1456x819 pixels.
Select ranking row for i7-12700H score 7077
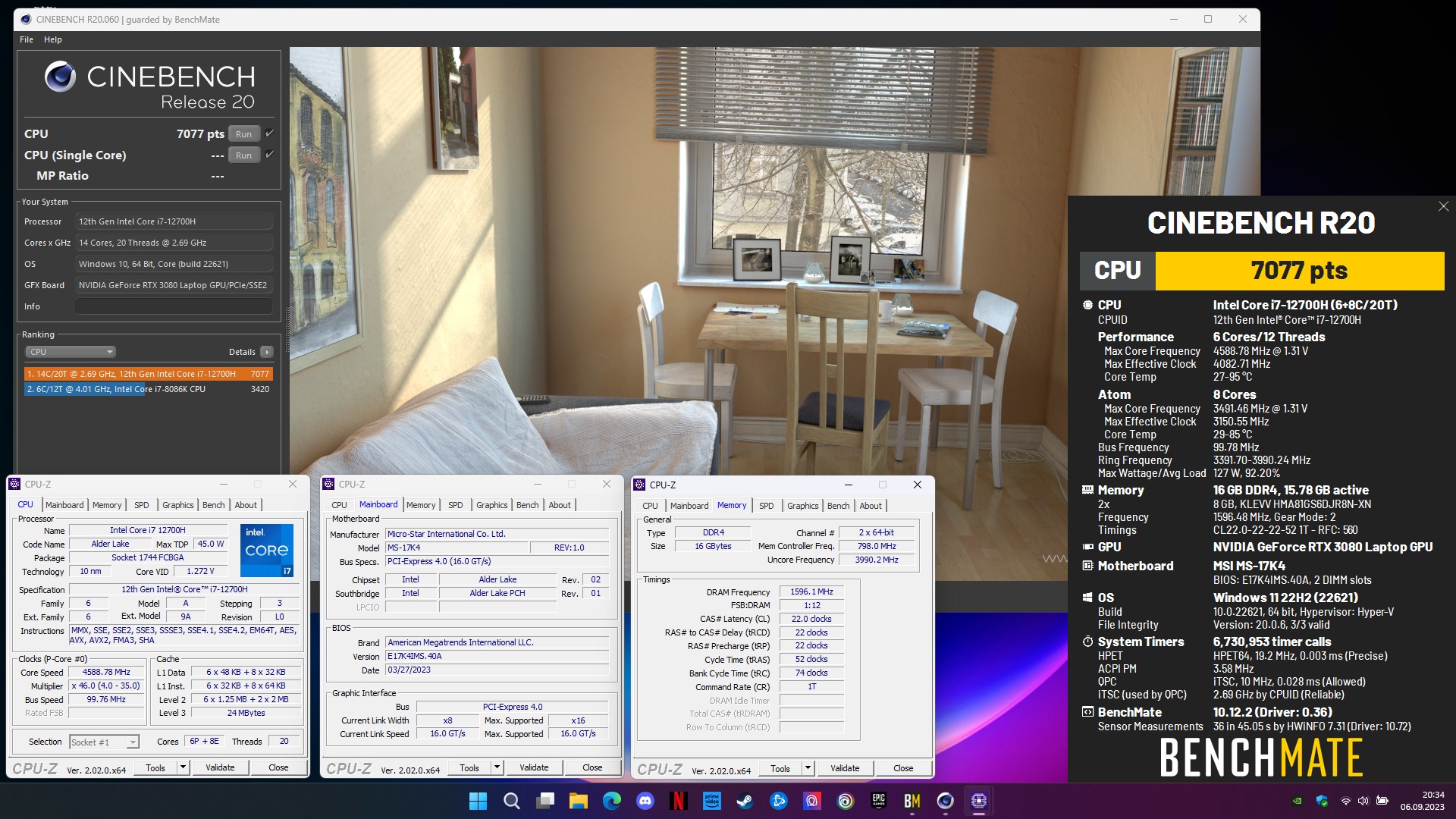(x=148, y=374)
